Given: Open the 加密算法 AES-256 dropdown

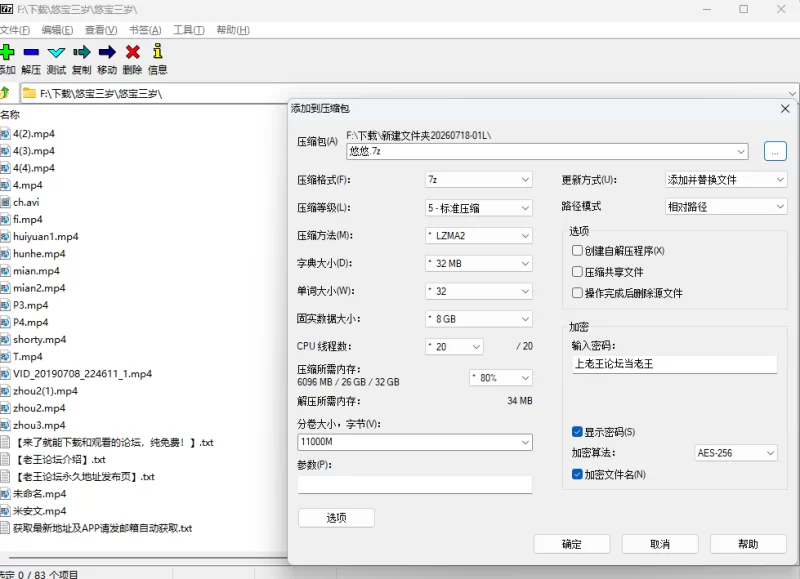Looking at the screenshot, I should 736,453.
